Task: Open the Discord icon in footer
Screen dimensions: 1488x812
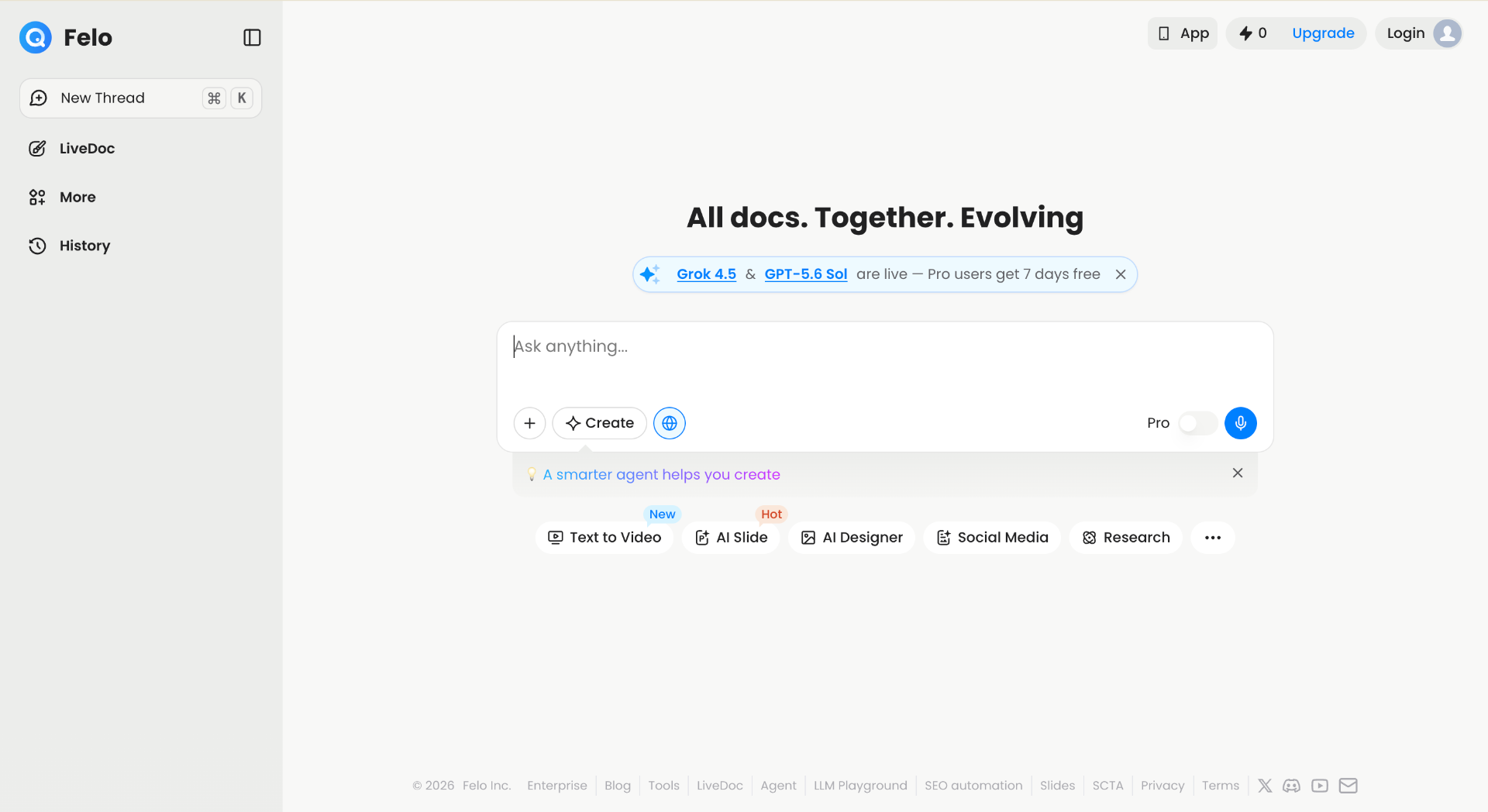Action: [1292, 786]
